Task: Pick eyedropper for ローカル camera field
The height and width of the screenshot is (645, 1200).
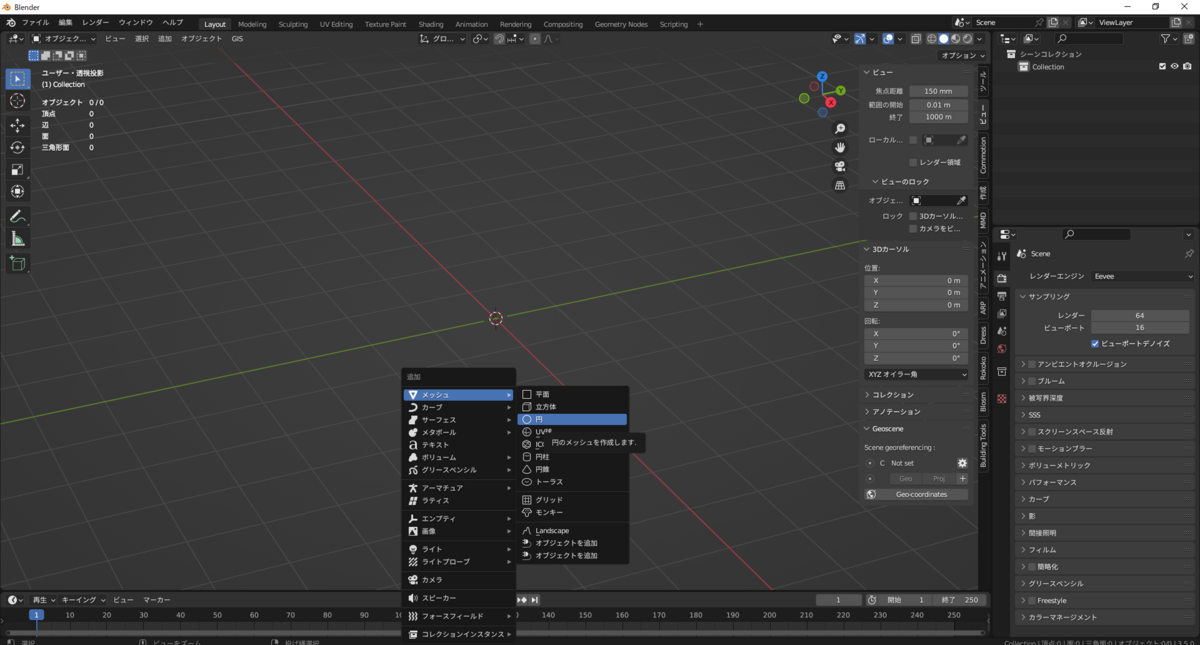Action: click(962, 140)
